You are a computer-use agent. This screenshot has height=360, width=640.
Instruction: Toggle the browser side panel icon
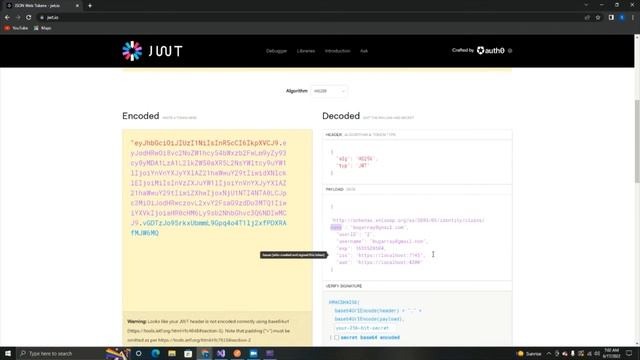[611, 18]
